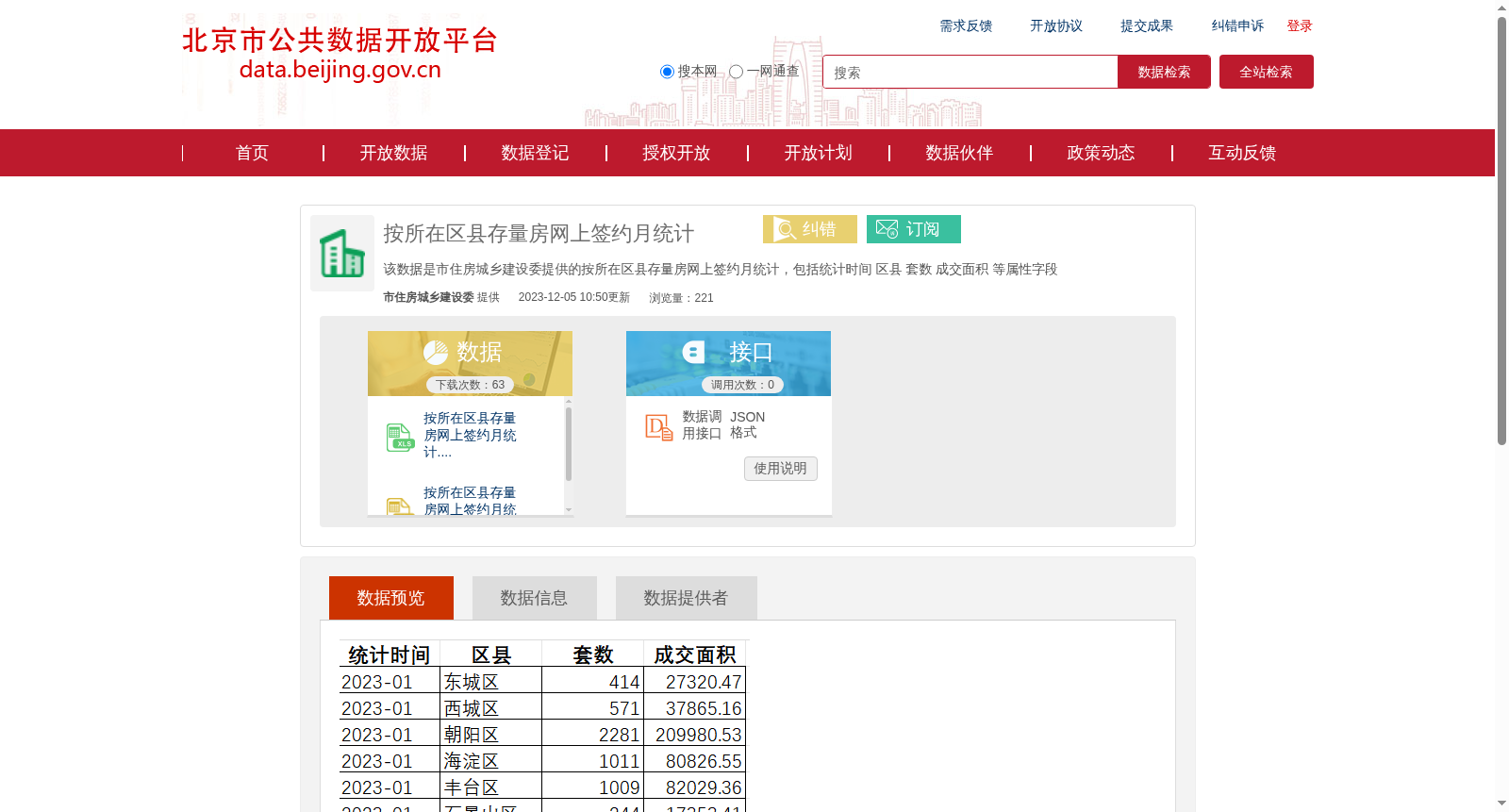
Task: Open the 纠错申诉 link
Action: [1237, 26]
